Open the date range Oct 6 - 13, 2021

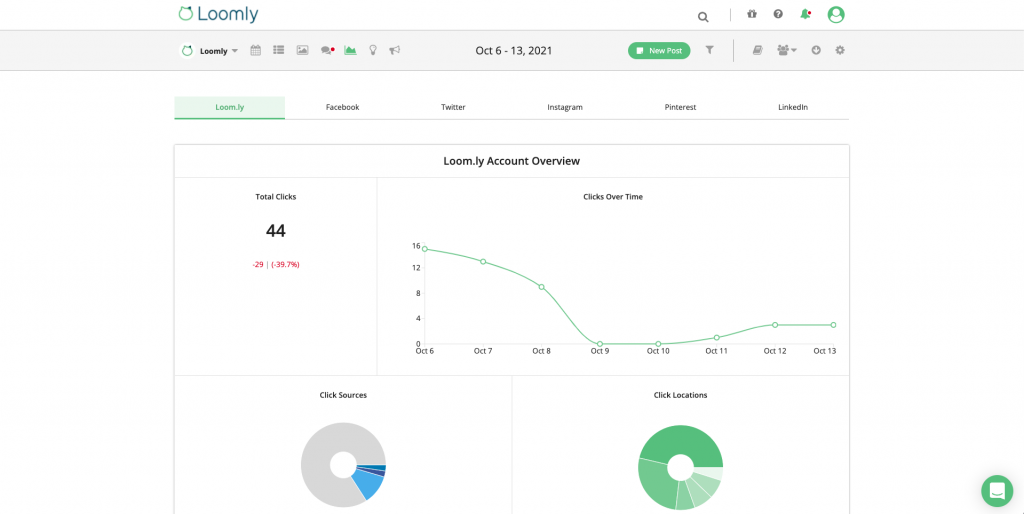514,50
